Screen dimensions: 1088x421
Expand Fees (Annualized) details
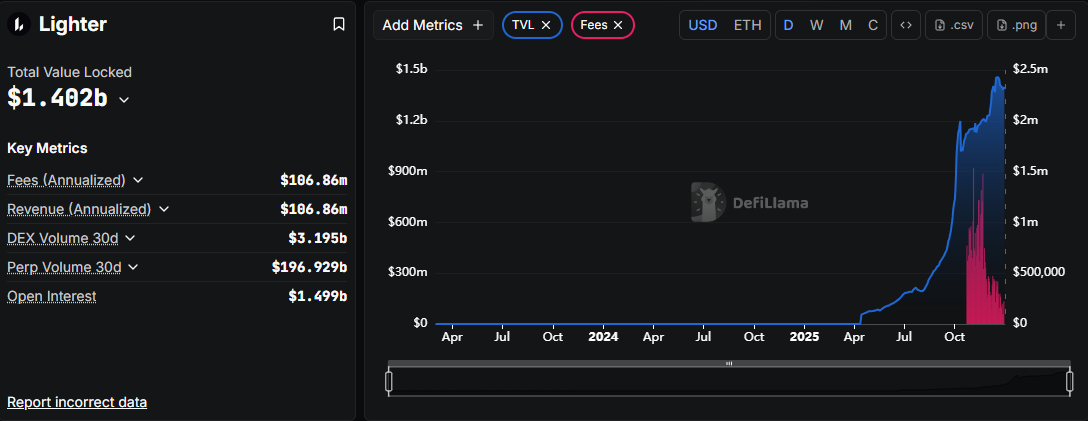click(x=138, y=180)
